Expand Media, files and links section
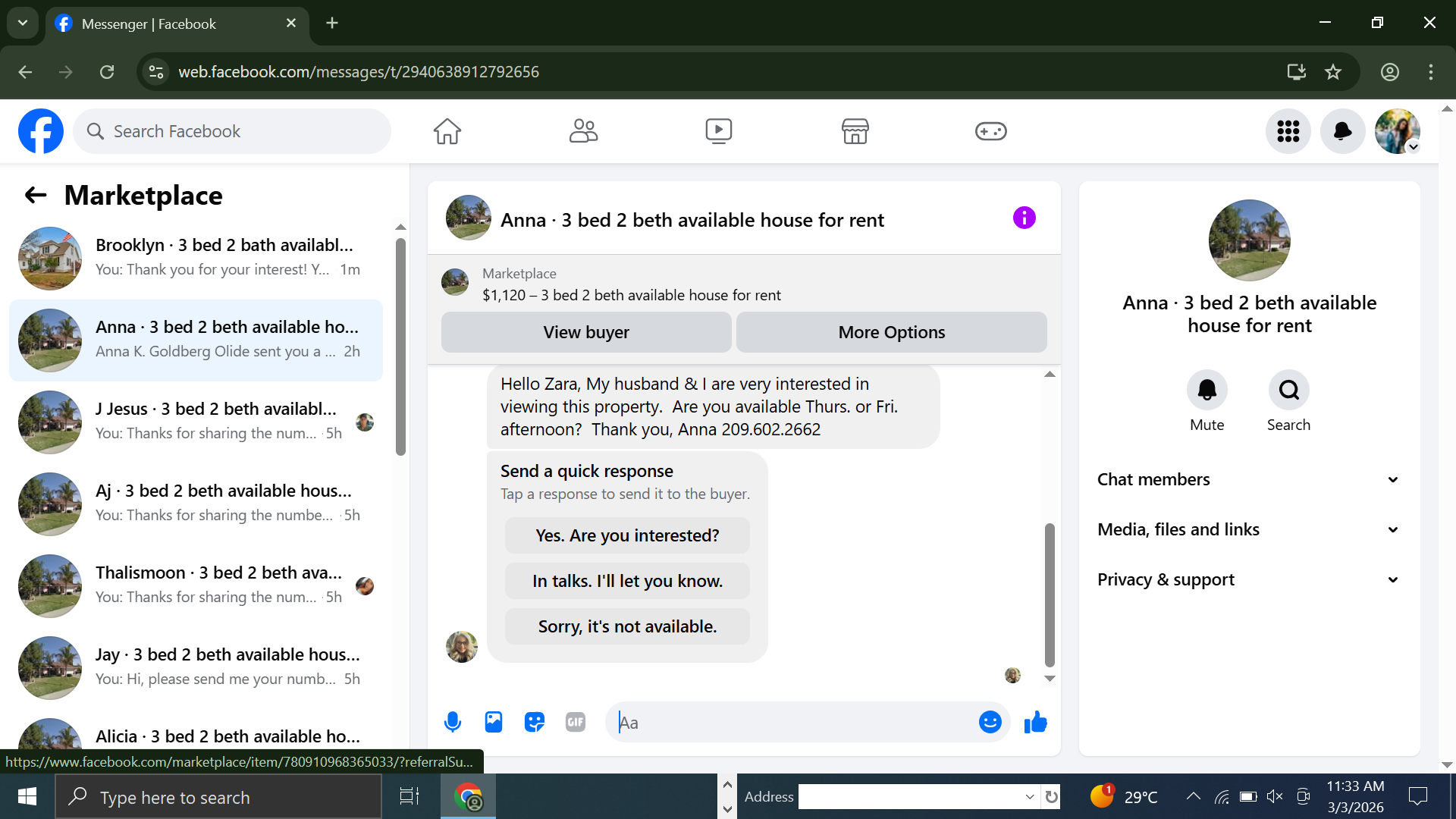 1249,529
